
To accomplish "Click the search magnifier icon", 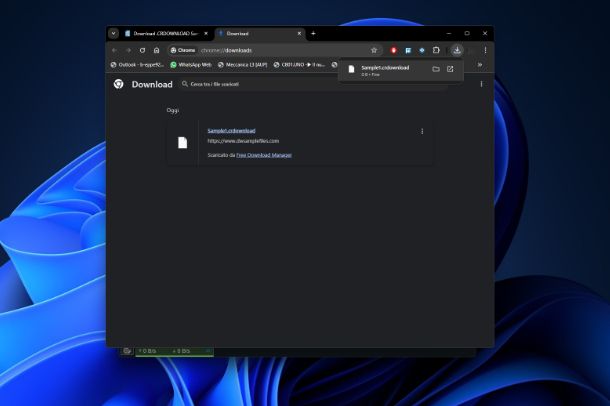I will click(x=185, y=84).
